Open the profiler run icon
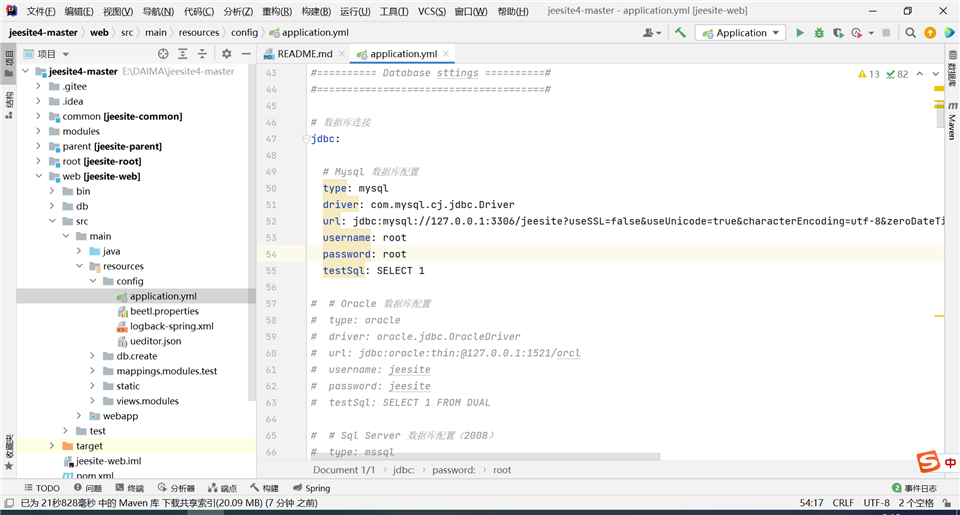This screenshot has width=960, height=515. [x=857, y=33]
